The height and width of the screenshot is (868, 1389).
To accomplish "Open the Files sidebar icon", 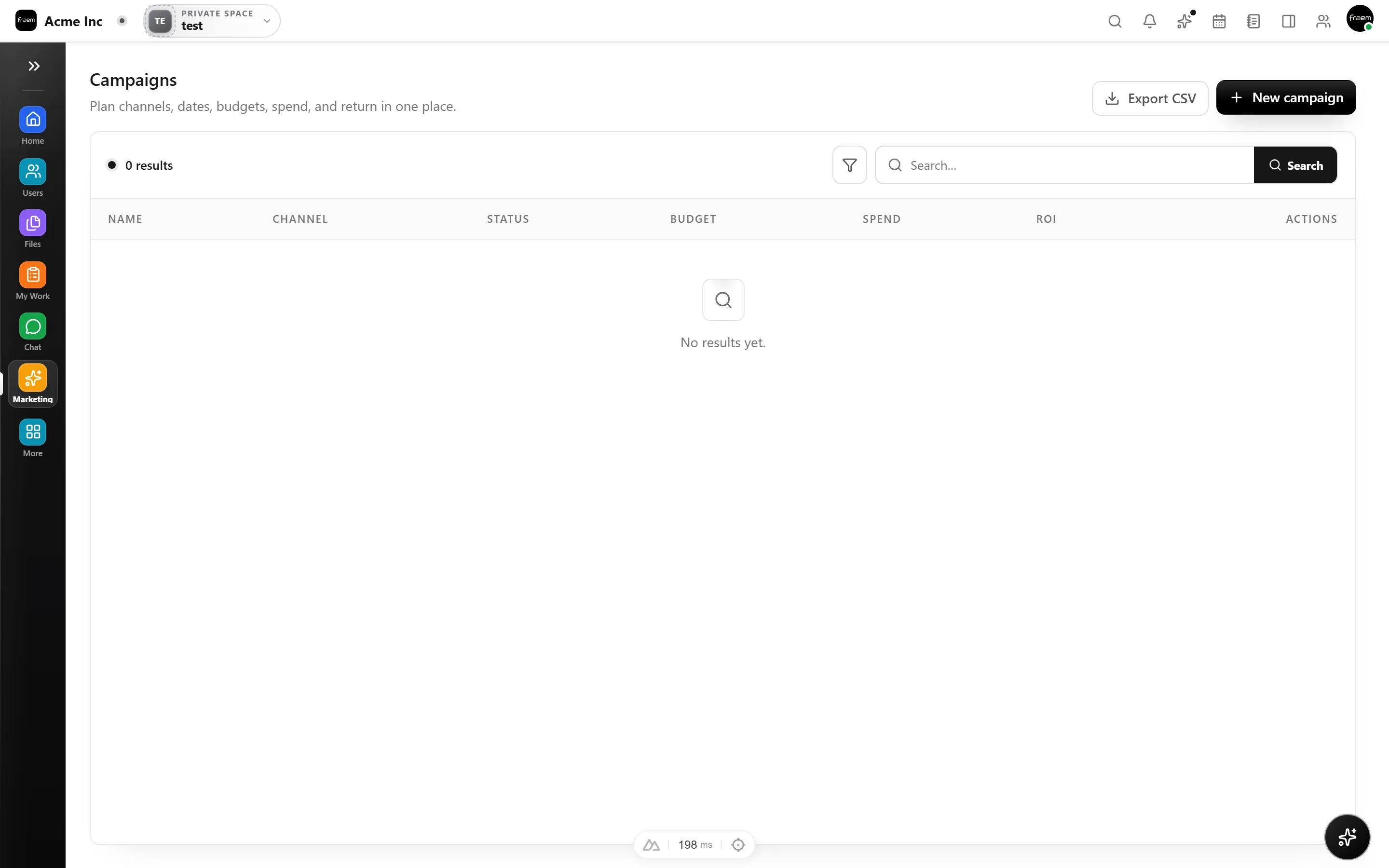I will 33,229.
